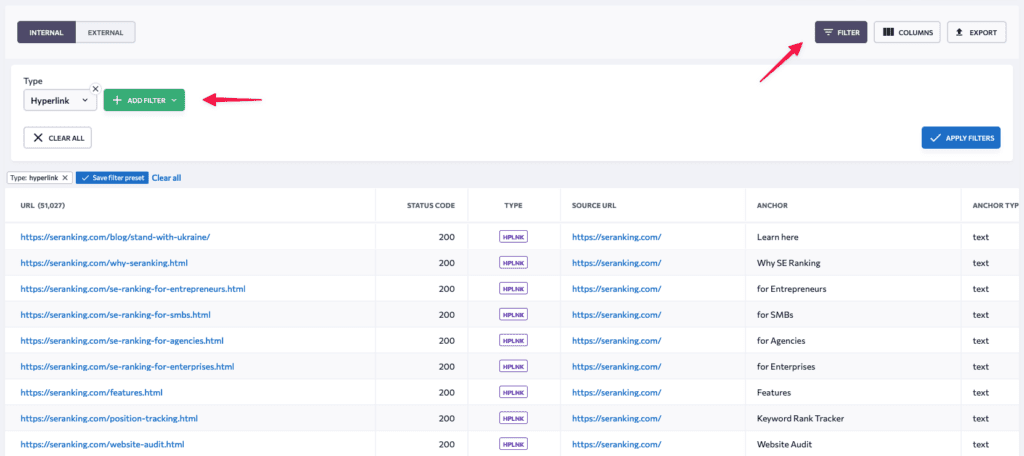Click the Clear All button
1024x456 pixels.
click(x=59, y=138)
